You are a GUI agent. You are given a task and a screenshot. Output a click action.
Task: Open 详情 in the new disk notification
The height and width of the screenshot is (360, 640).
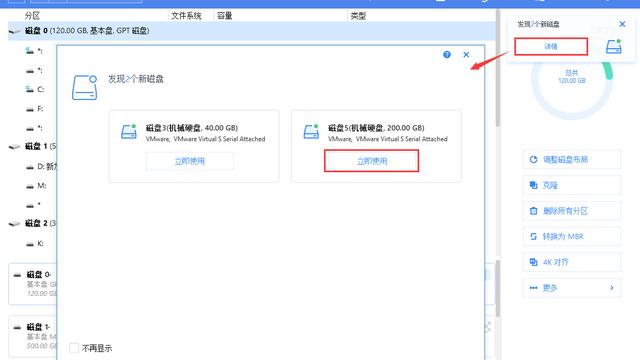(551, 47)
